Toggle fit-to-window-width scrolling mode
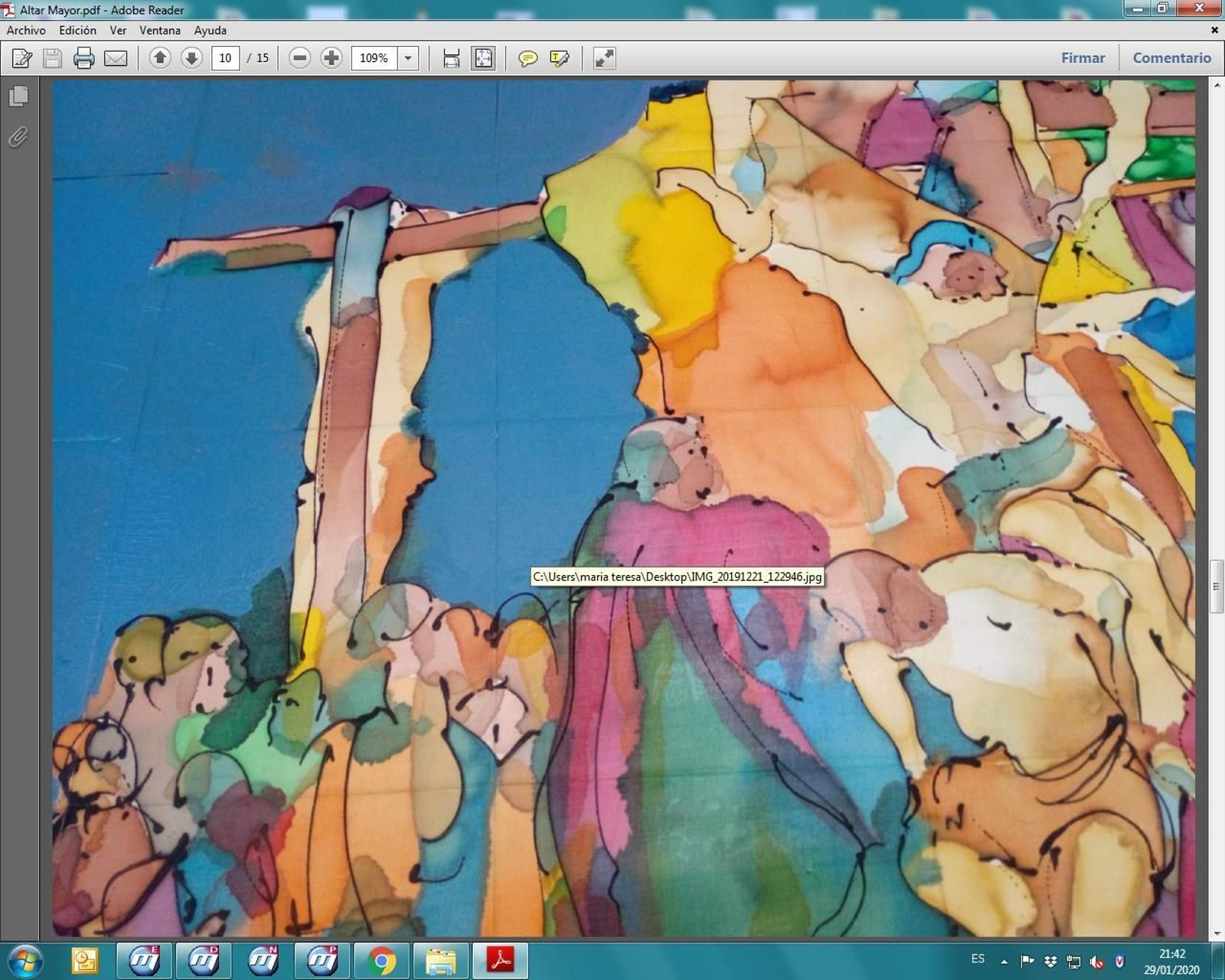This screenshot has width=1225, height=980. [452, 58]
